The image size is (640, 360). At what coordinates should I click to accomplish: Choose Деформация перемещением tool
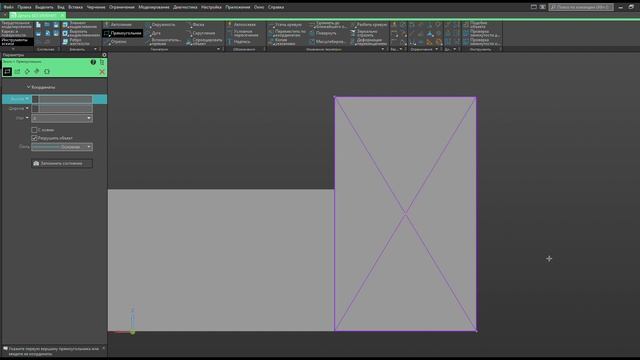(369, 42)
